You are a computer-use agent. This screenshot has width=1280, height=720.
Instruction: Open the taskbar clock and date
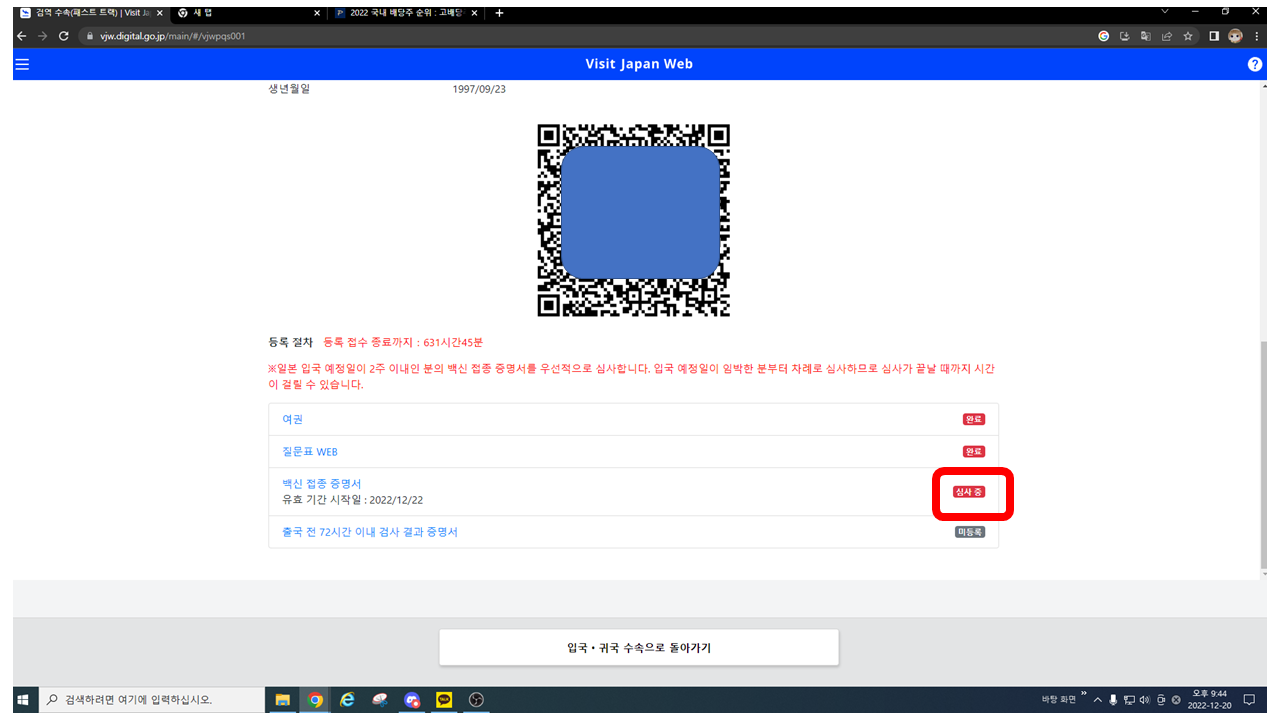[x=1209, y=700]
